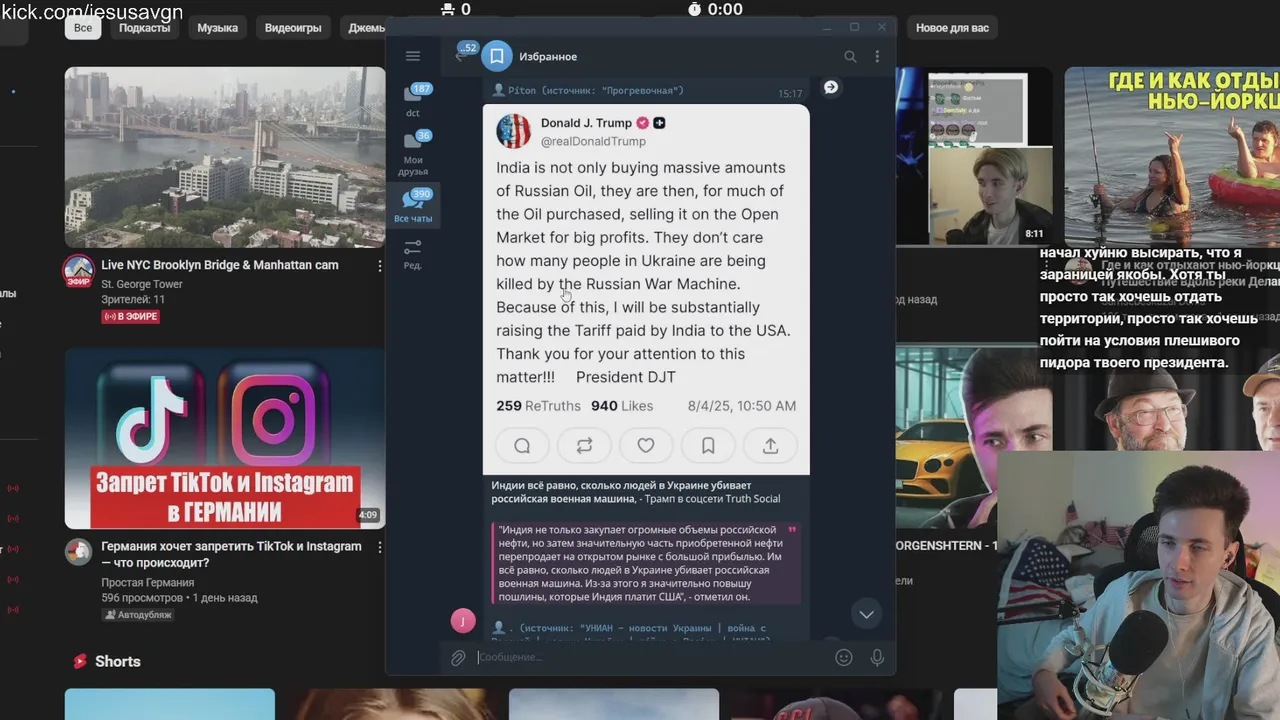This screenshot has width=1280, height=720.
Task: Like heart icon under the Trump post
Action: click(646, 446)
